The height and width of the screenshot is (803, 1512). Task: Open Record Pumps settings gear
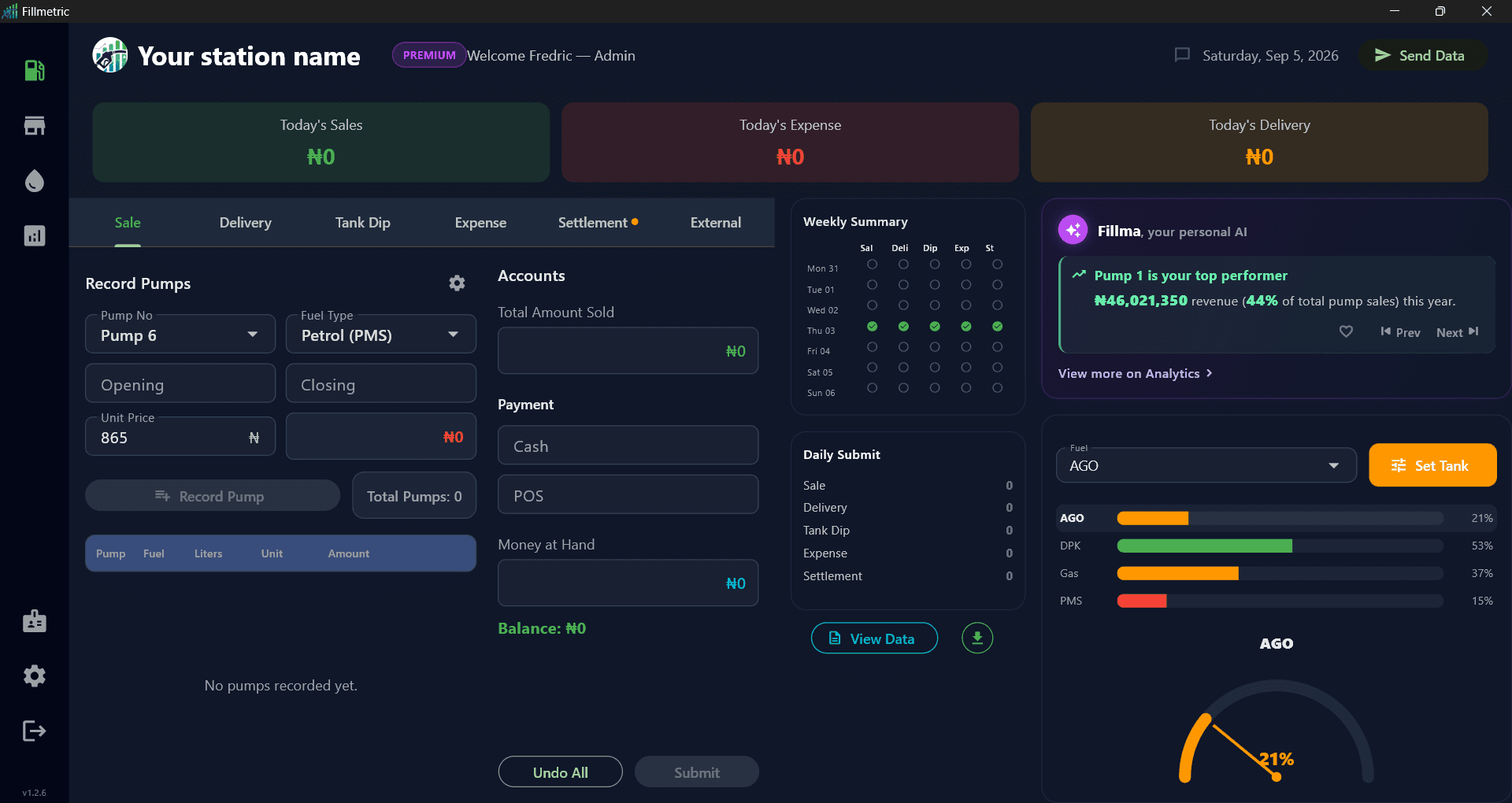[457, 283]
